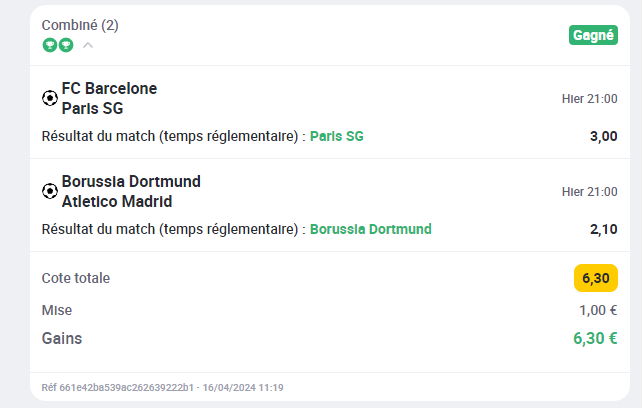The image size is (642, 408).
Task: Click the second green trophy icon
Action: click(x=66, y=45)
